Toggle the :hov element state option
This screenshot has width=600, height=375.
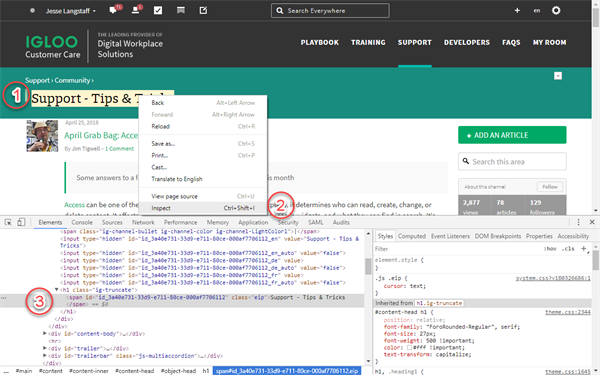click(550, 249)
